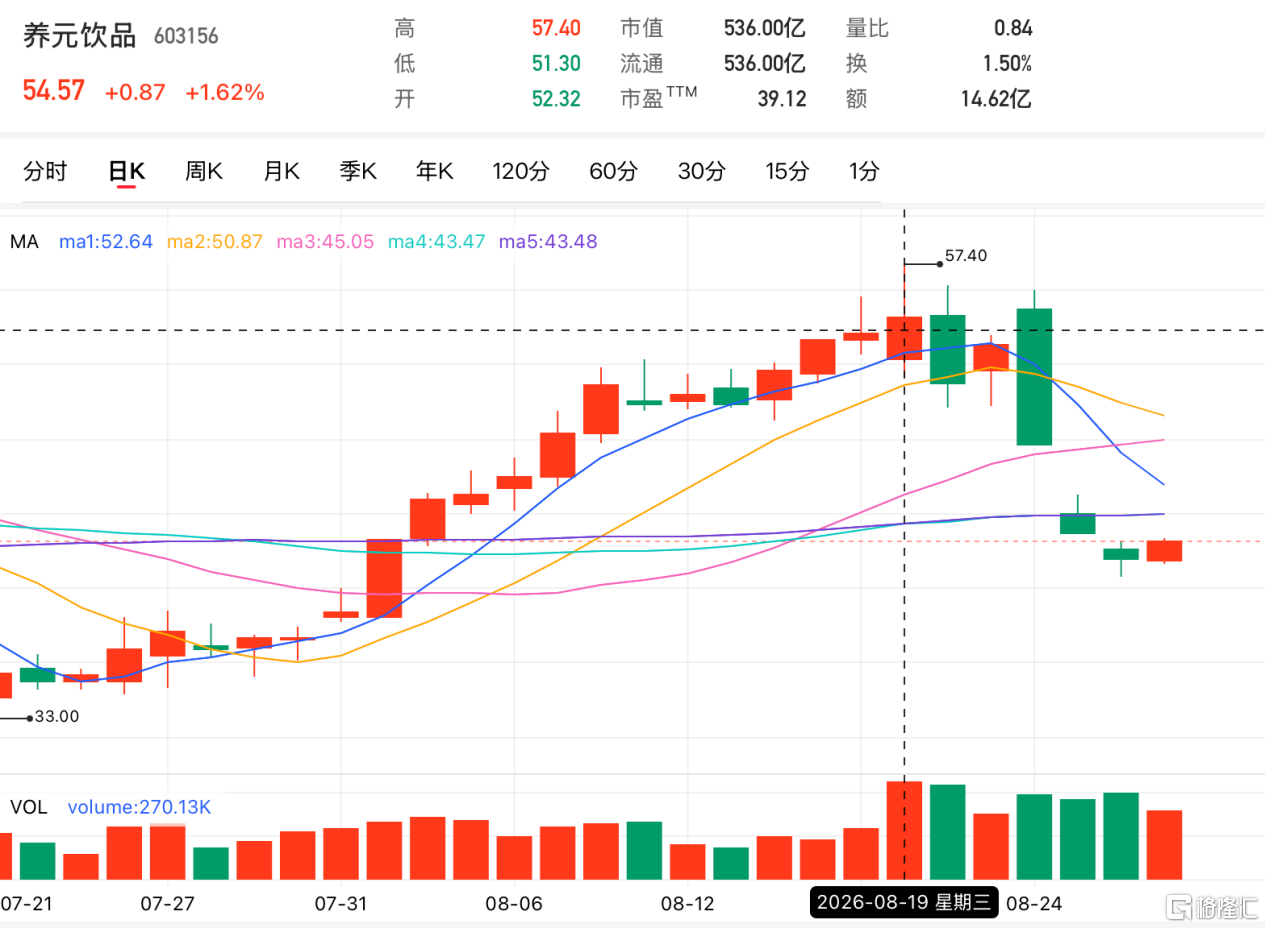This screenshot has height=928, width=1265.
Task: Click the 流通 value 536.00亿
Action: (x=765, y=64)
